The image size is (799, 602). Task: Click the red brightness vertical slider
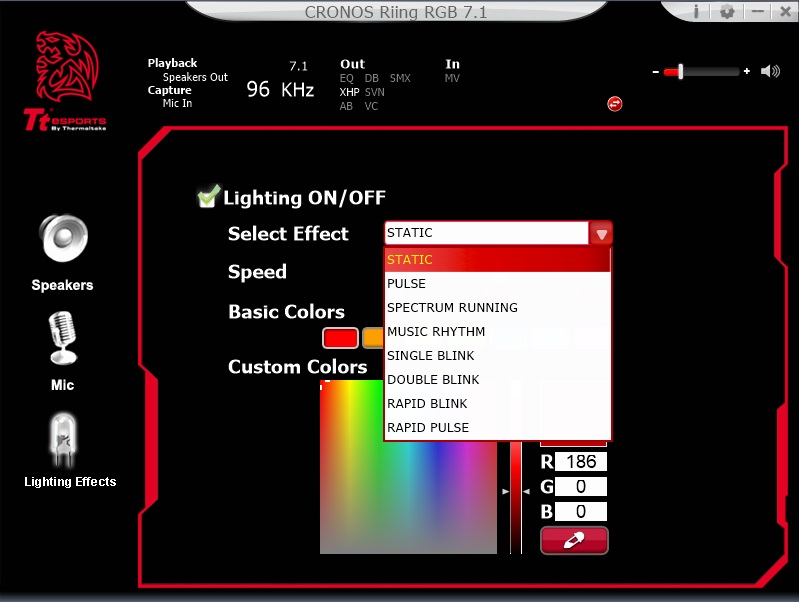[x=516, y=498]
